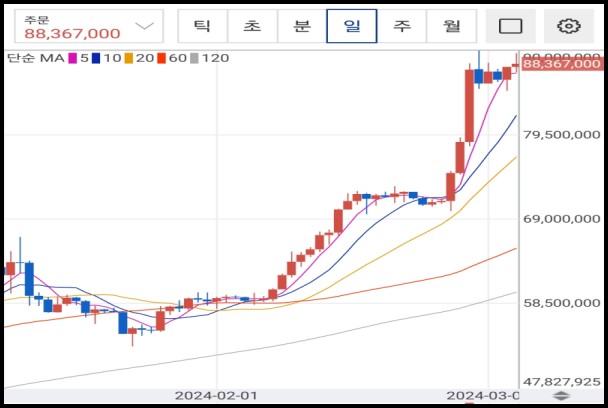Switch to the 분 minute tab

(x=302, y=26)
